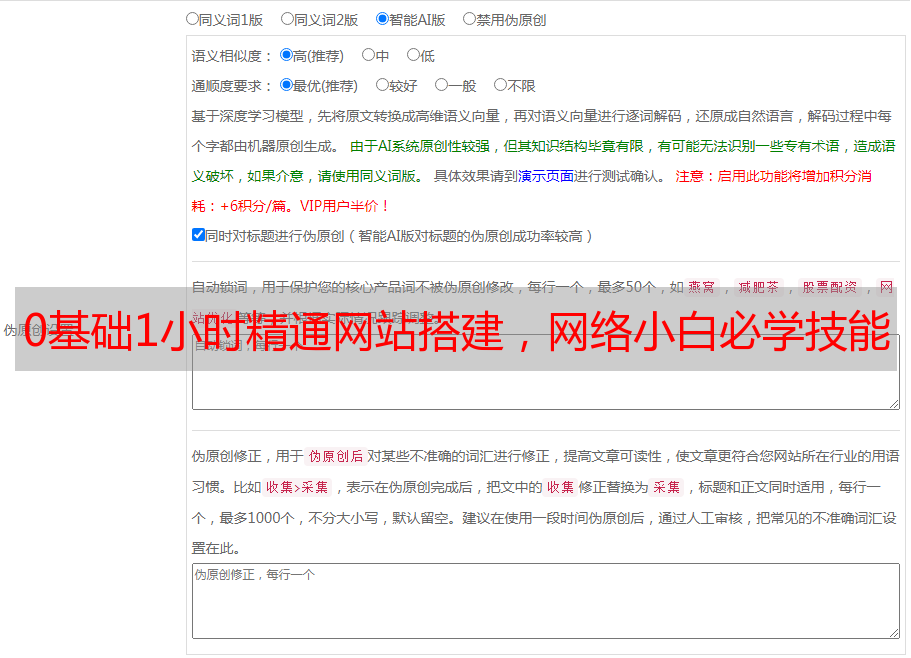
Task: Set 通顺度要求 to 较好
Action: [x=382, y=85]
